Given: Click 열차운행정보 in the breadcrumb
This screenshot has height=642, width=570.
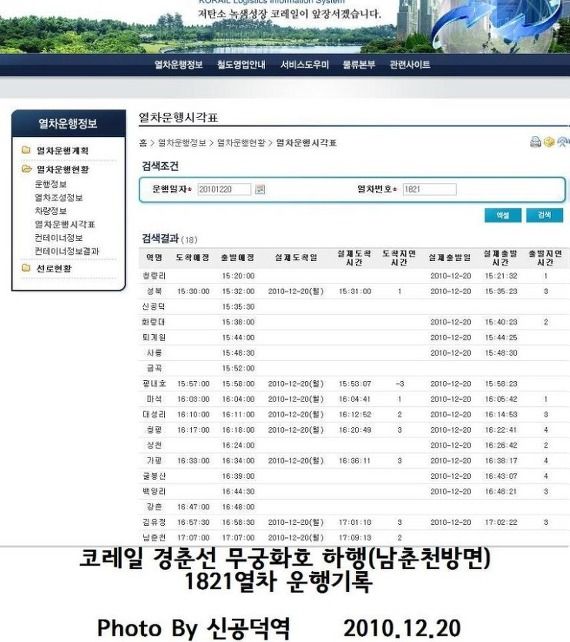Looking at the screenshot, I should coord(182,143).
